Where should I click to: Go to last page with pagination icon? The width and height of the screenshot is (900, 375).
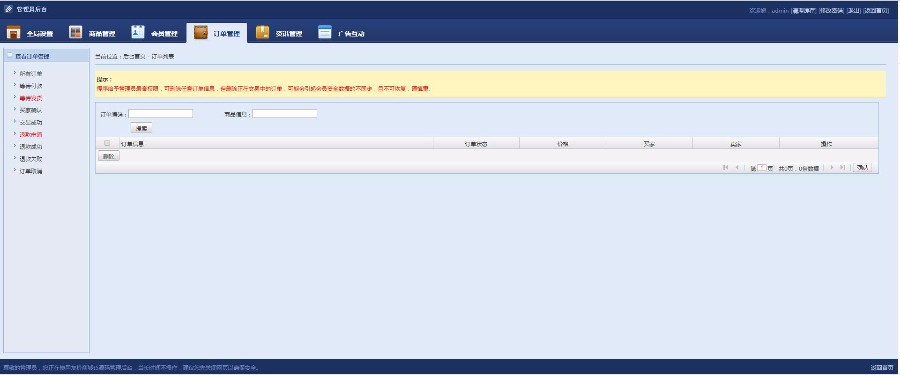843,168
